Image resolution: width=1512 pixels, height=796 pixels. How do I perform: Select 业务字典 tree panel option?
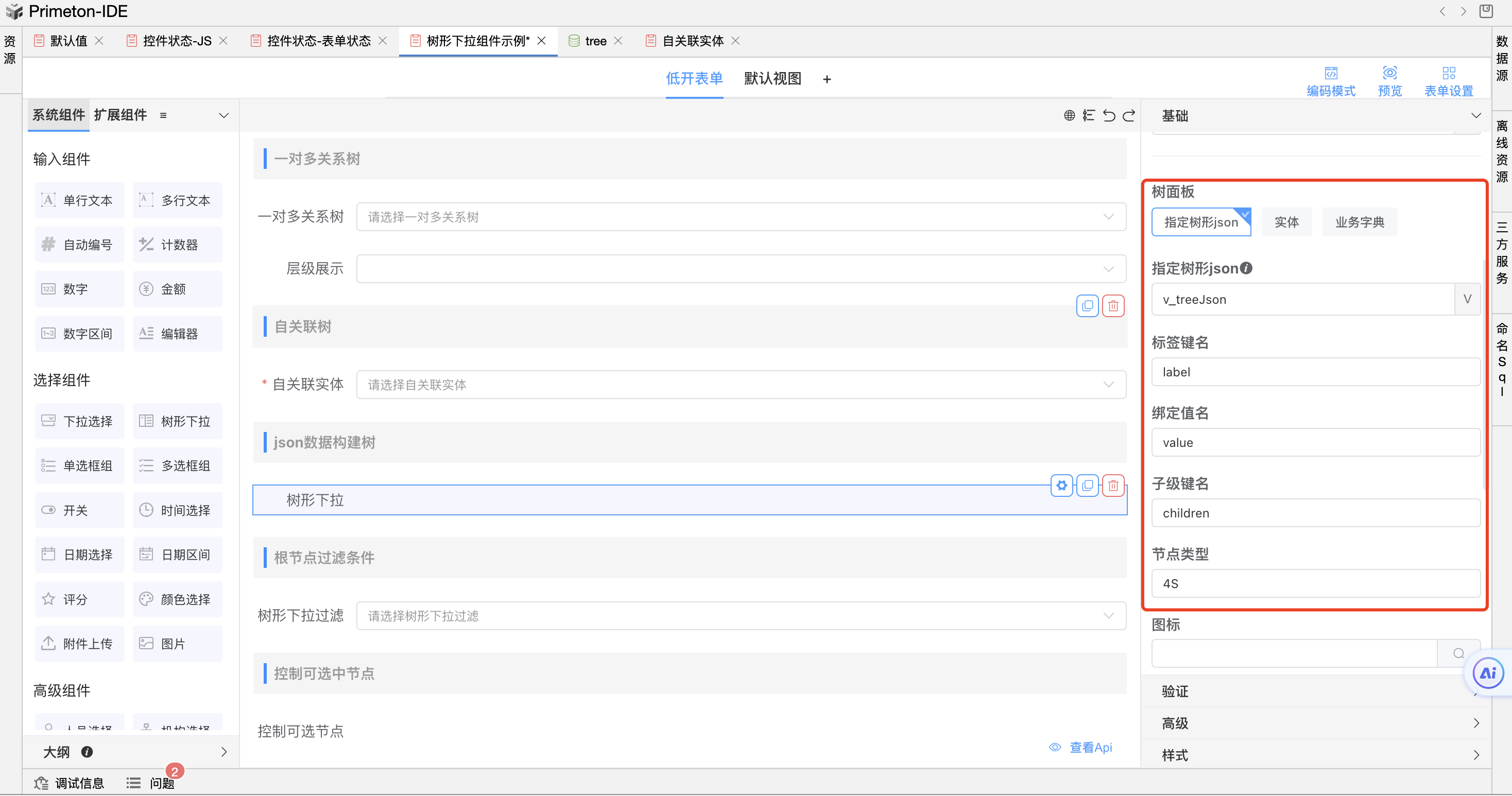(1359, 222)
